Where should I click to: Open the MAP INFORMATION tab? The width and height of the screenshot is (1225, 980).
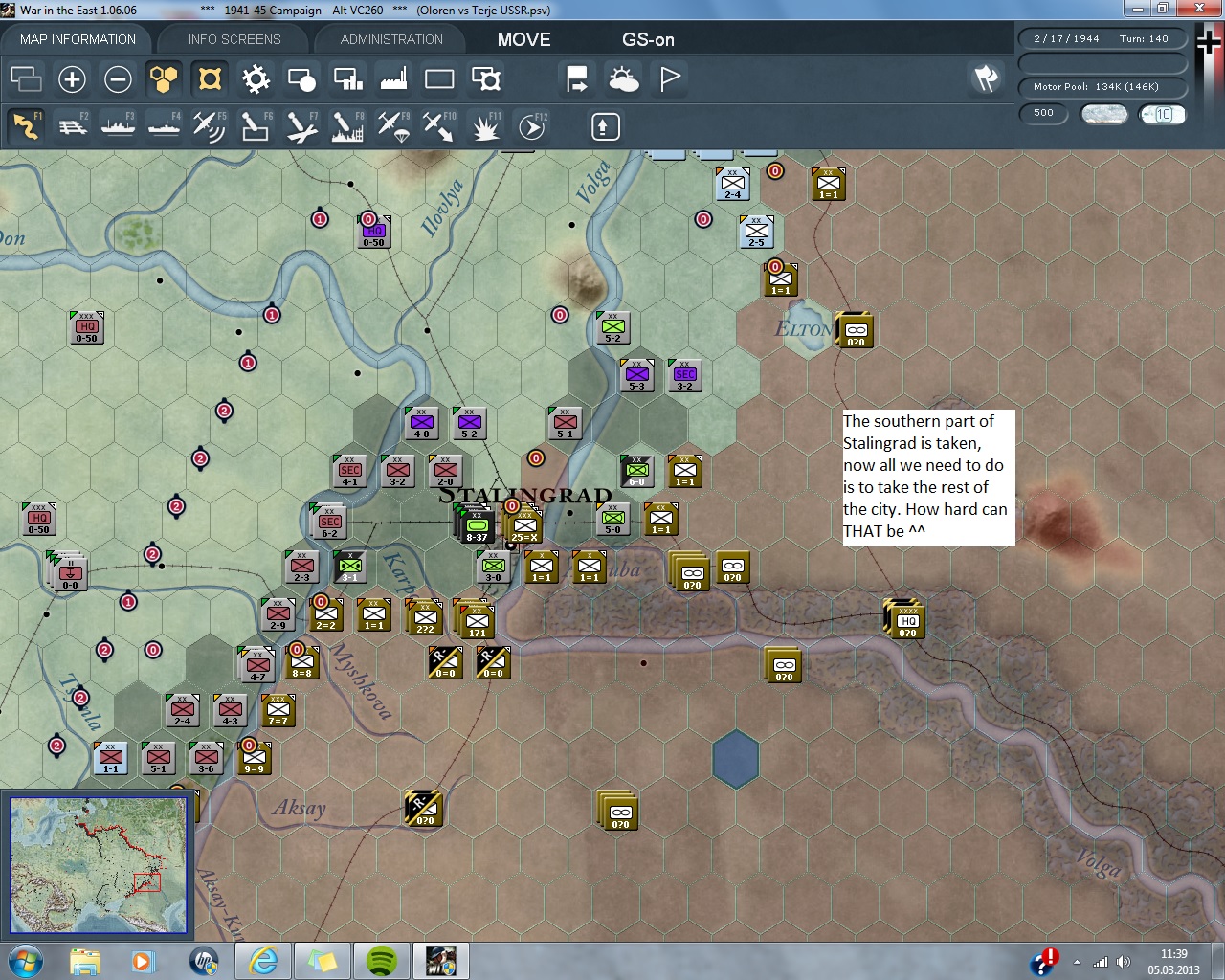(78, 39)
